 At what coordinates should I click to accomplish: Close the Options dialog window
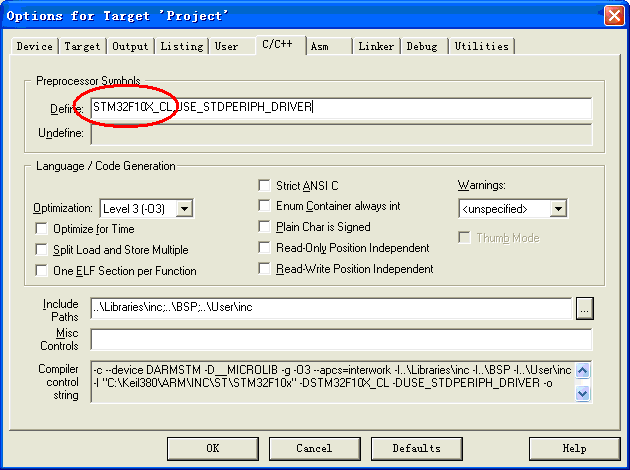tap(613, 14)
